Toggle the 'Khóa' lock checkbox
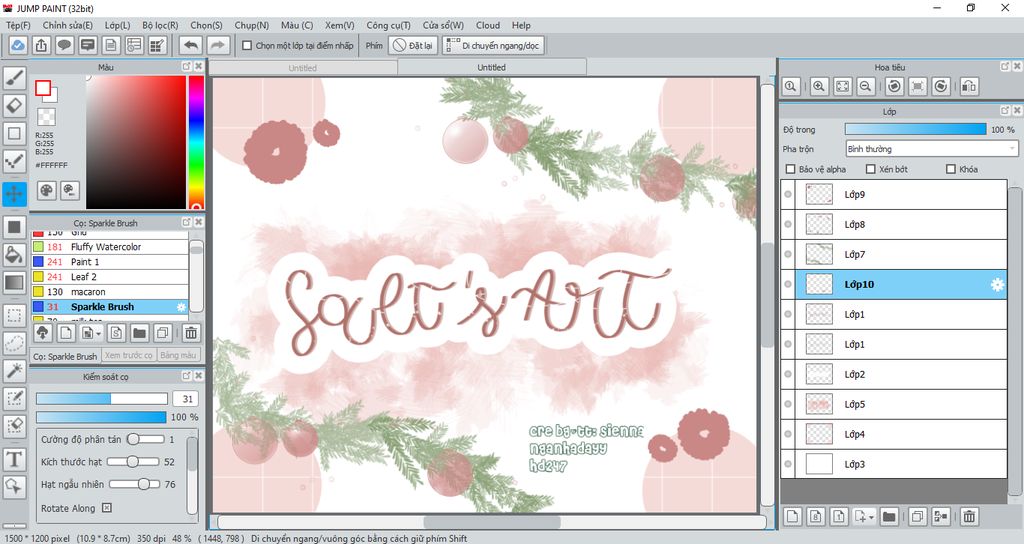The height and width of the screenshot is (544, 1024). [951, 169]
